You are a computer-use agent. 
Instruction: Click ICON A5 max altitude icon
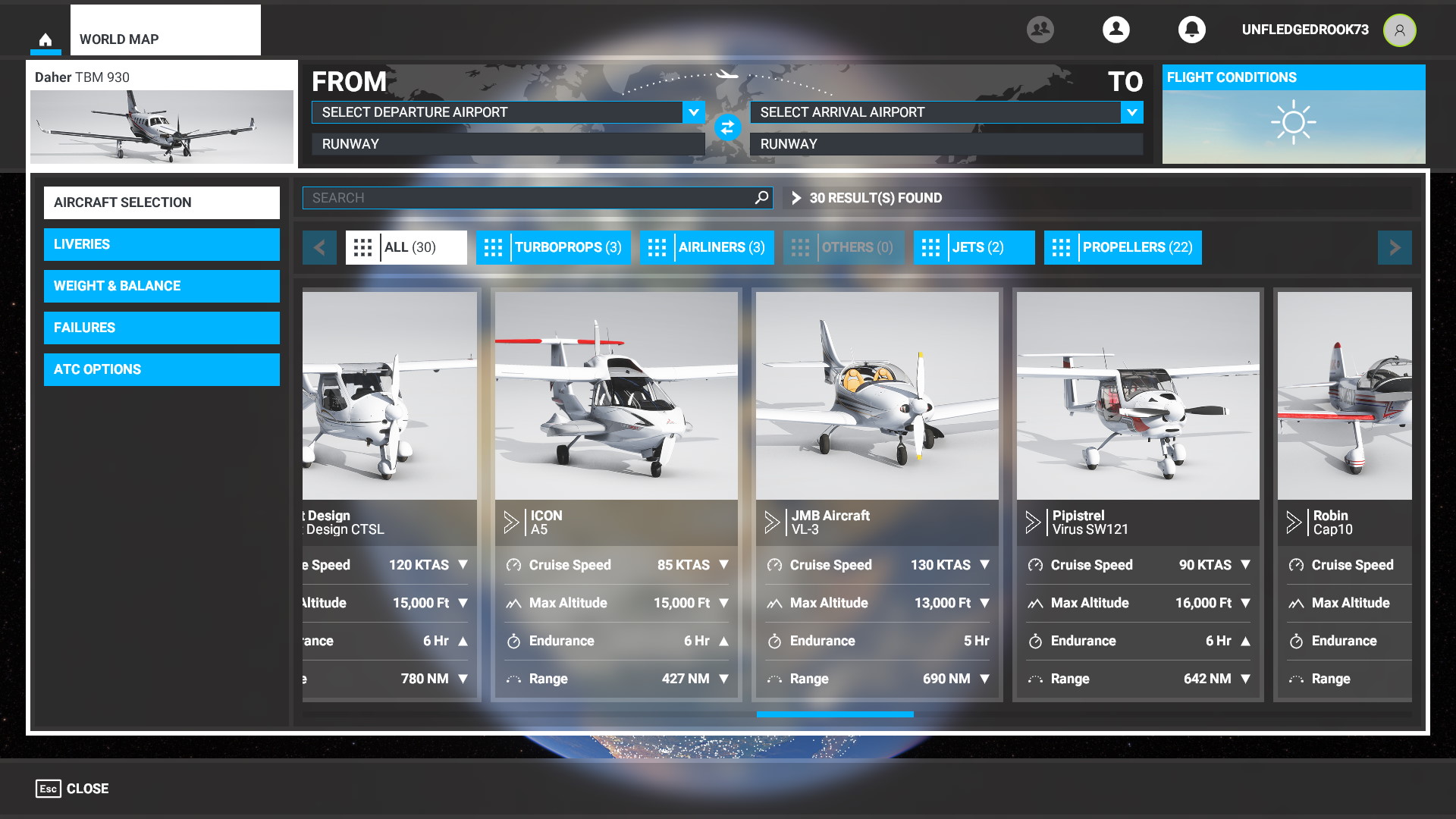[513, 604]
